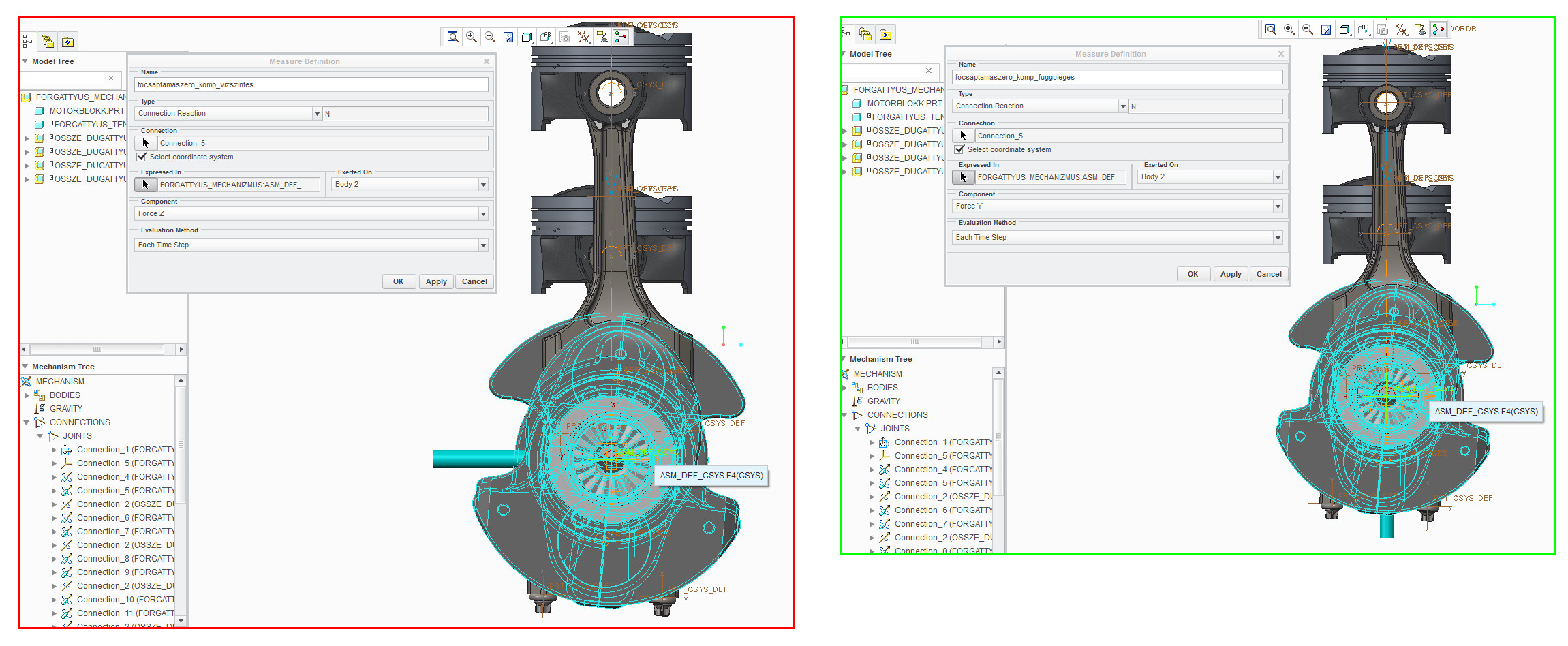Click OK in the vizszintes Measure Definition dialog

399,281
